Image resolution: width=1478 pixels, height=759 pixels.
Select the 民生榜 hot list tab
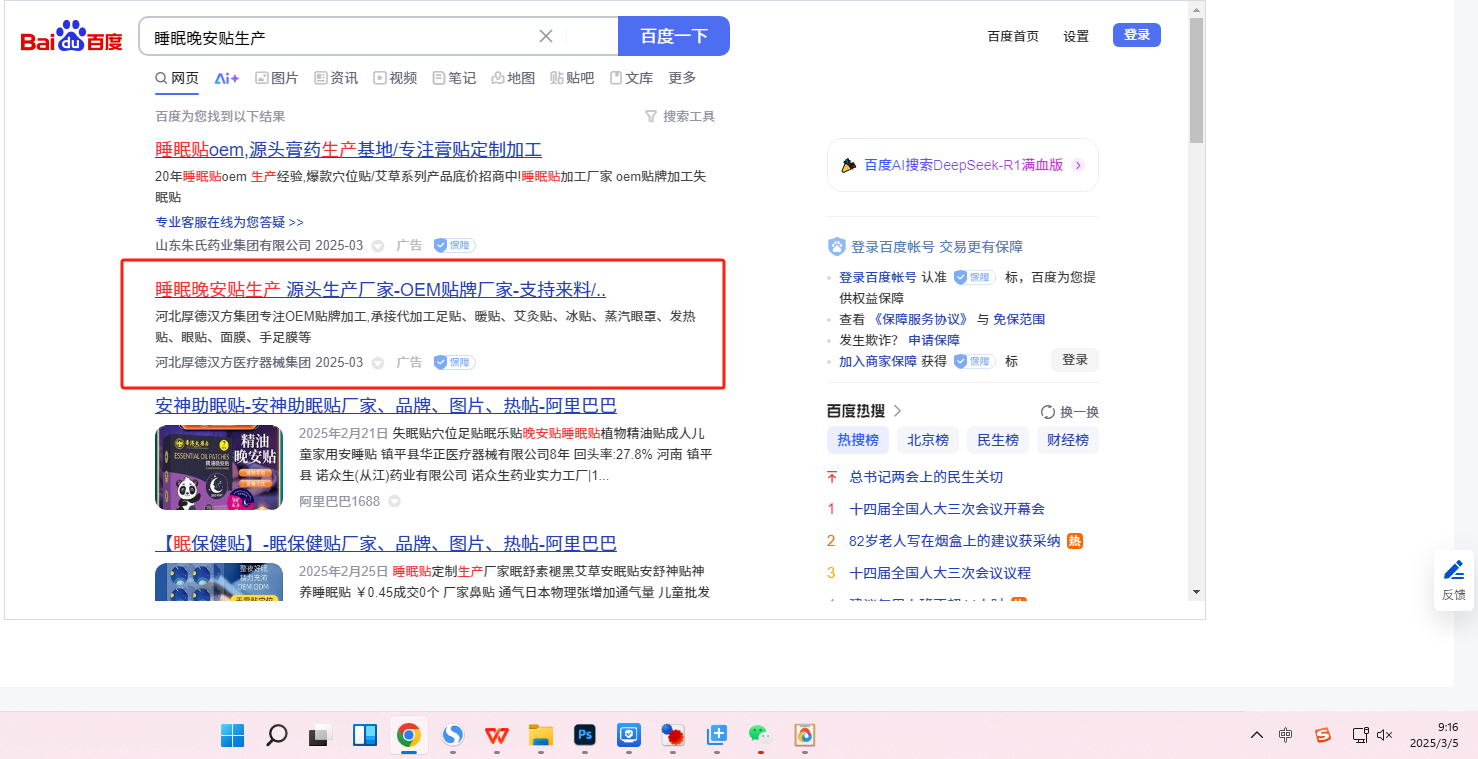coord(998,440)
